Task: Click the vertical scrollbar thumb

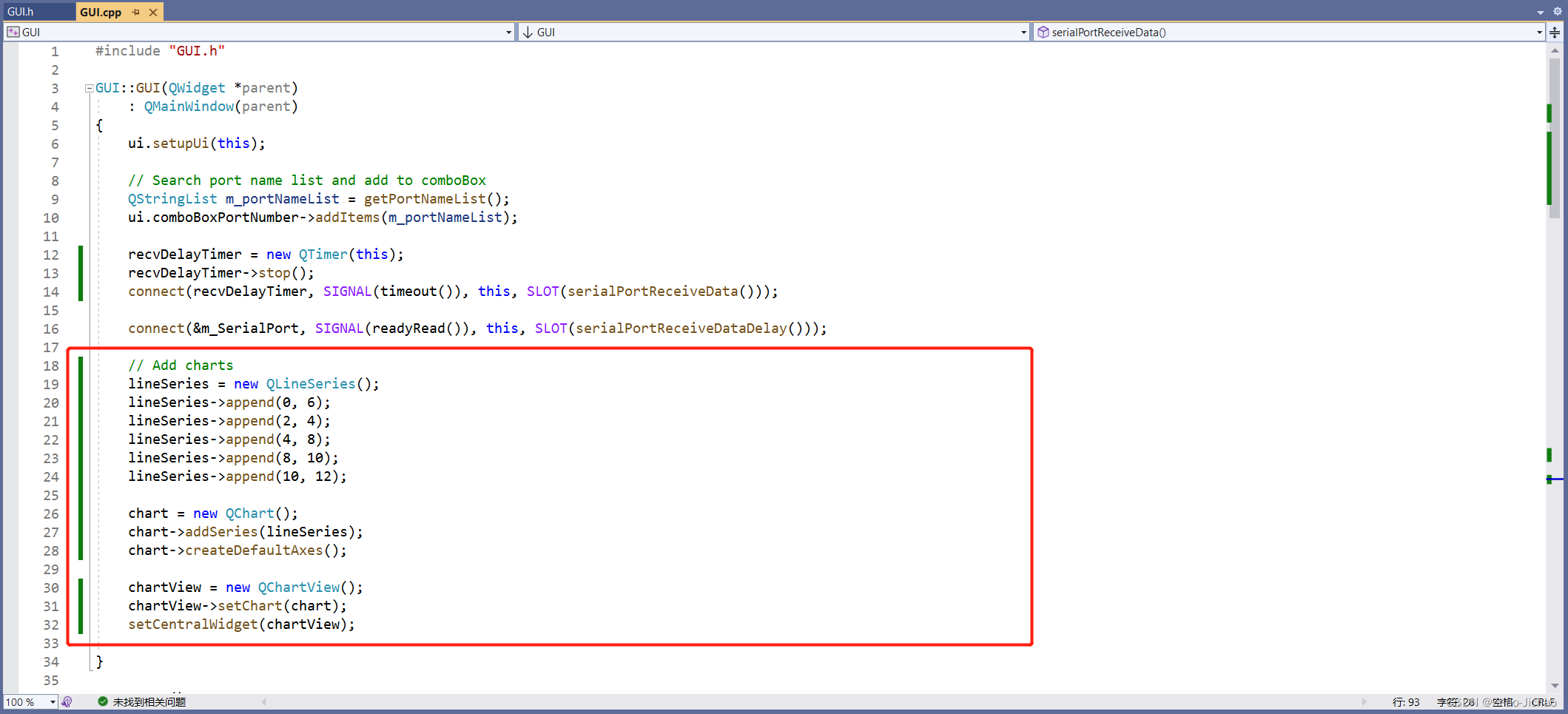Action: pyautogui.click(x=1555, y=138)
